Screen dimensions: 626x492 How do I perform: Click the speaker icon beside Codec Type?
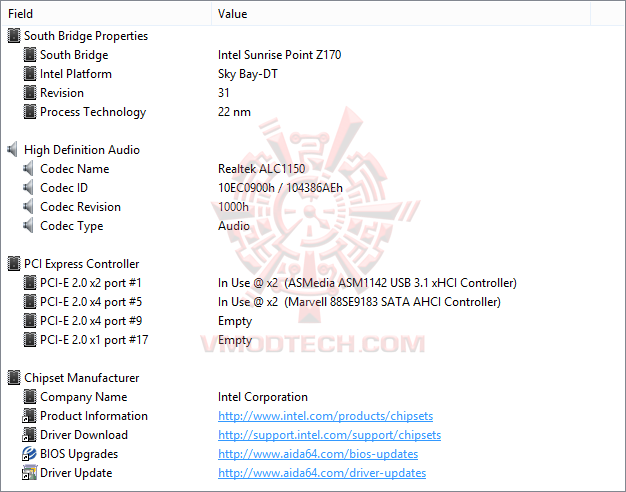click(x=28, y=226)
